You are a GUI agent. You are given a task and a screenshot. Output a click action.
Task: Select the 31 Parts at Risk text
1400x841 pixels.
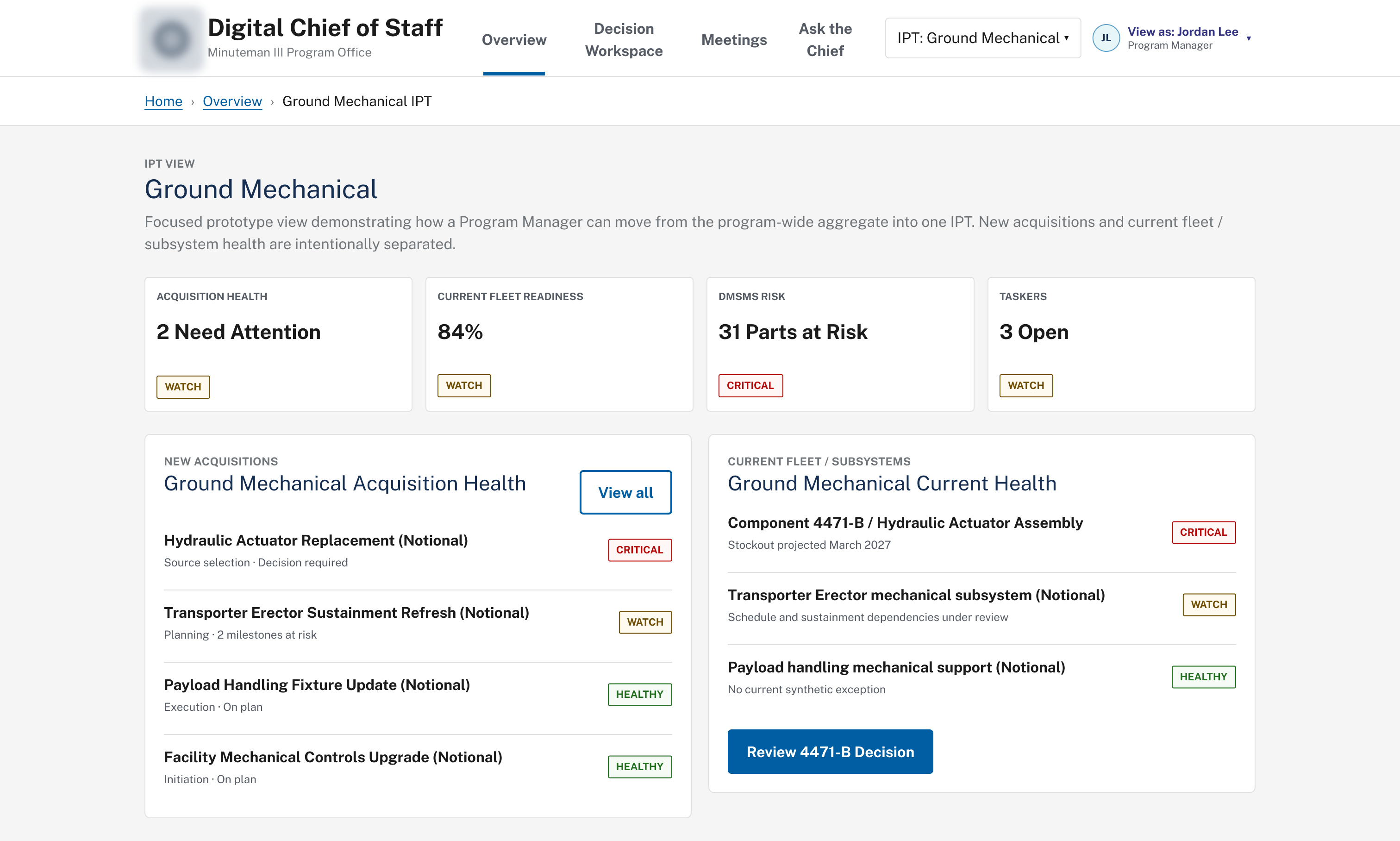tap(793, 332)
